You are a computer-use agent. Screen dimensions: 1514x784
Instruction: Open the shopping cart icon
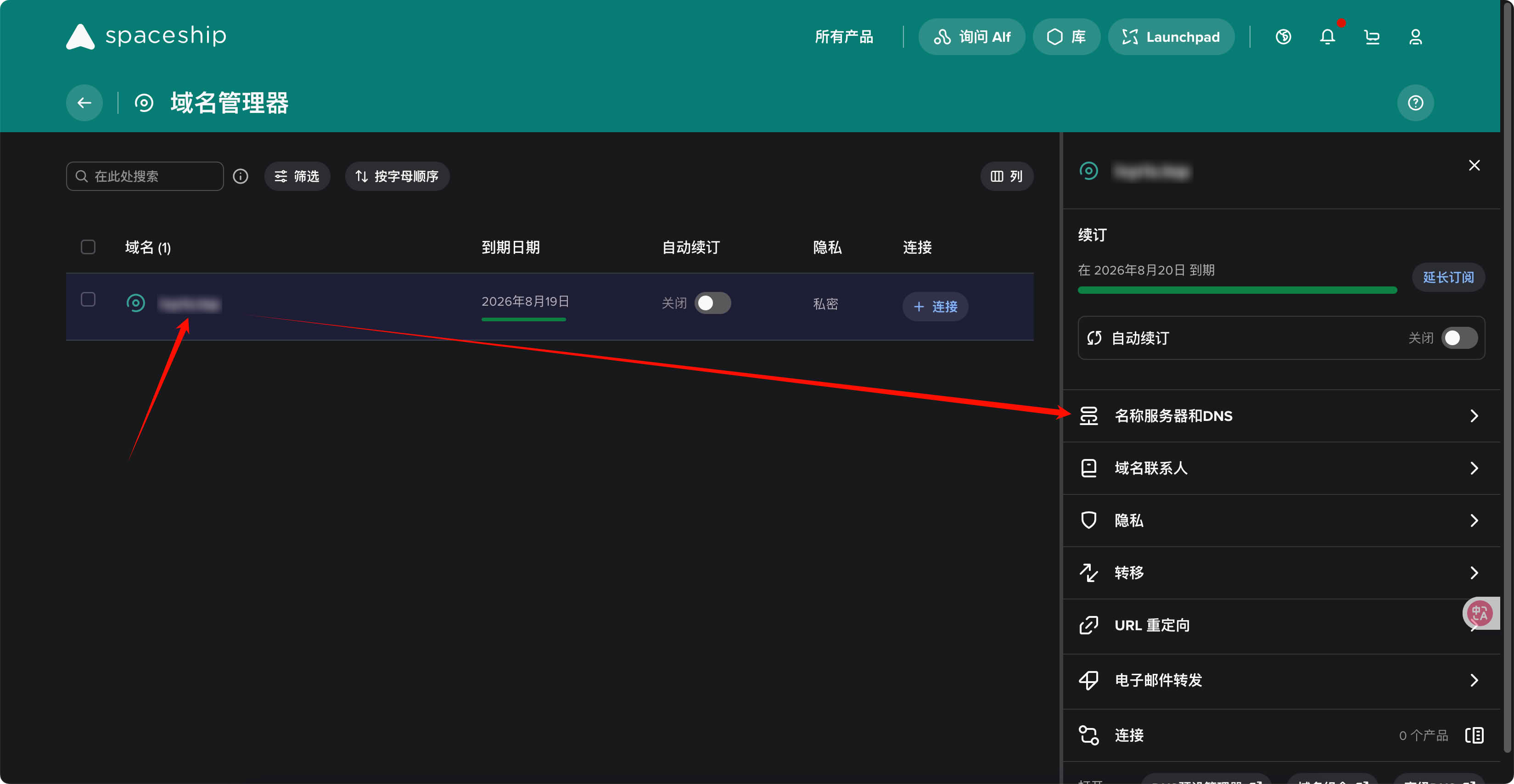pyautogui.click(x=1371, y=37)
